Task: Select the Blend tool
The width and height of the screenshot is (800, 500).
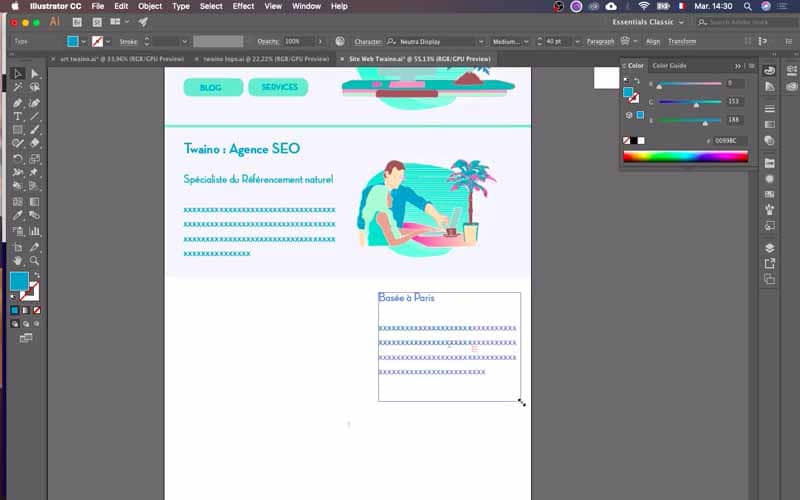Action: 34,216
